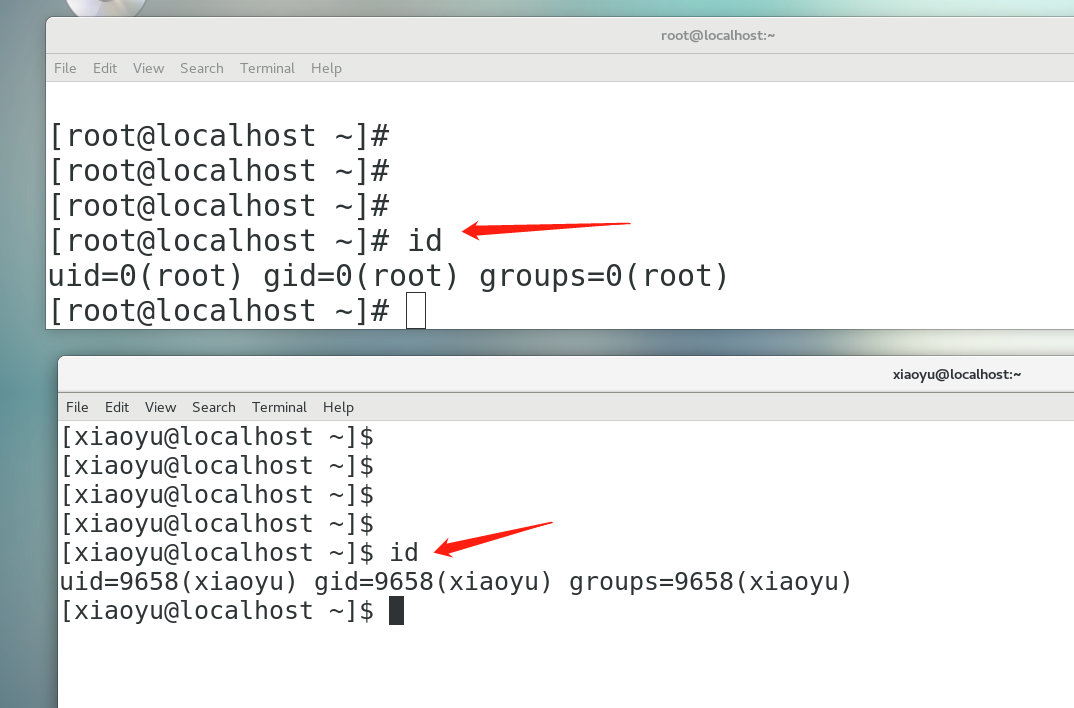This screenshot has height=708, width=1074.
Task: Click the root@localhost:~ window title
Action: [x=718, y=35]
